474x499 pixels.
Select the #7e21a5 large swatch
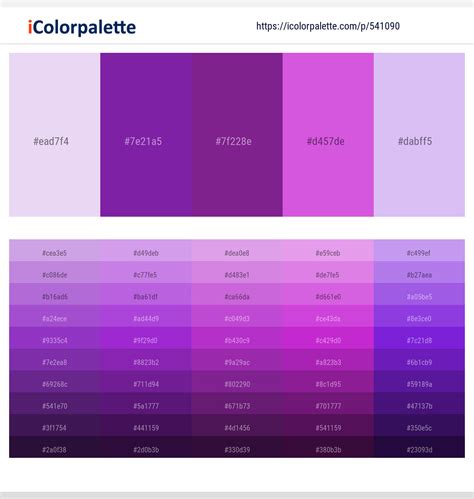pos(146,135)
